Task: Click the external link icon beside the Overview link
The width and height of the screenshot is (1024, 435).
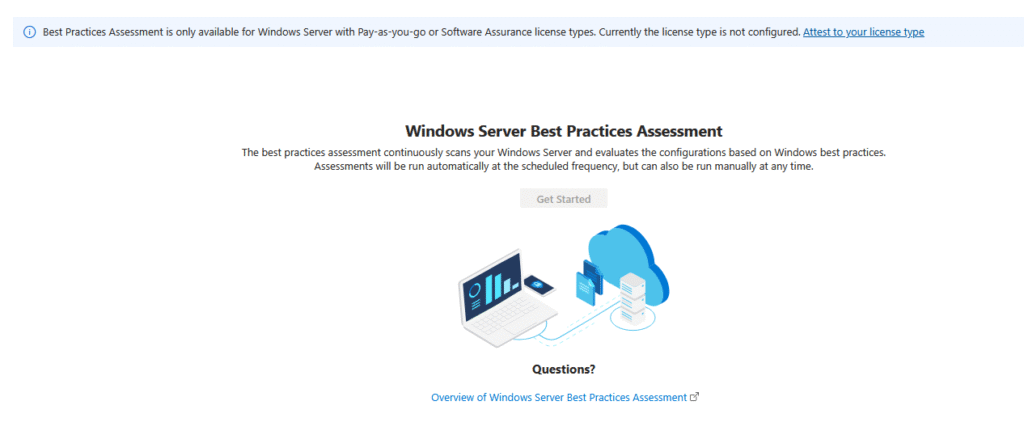Action: coord(695,396)
